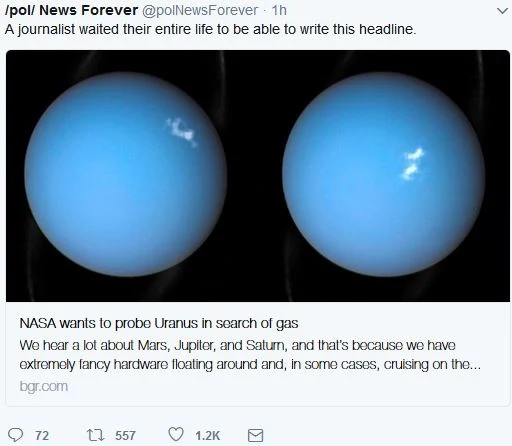Click the envelope direct message icon
Image resolution: width=512 pixels, height=446 pixels.
(x=255, y=435)
